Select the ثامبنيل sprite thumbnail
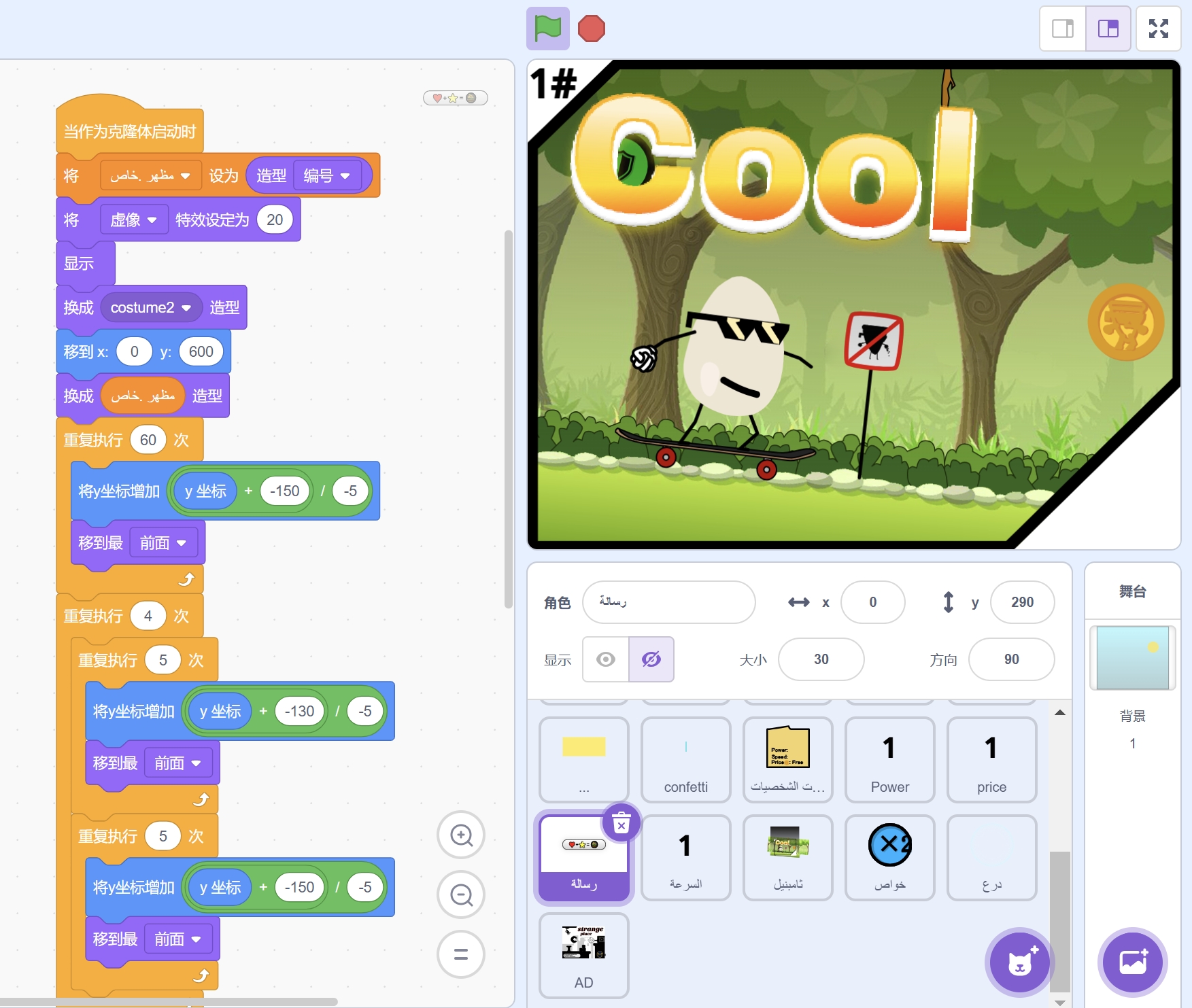1192x1008 pixels. [788, 858]
